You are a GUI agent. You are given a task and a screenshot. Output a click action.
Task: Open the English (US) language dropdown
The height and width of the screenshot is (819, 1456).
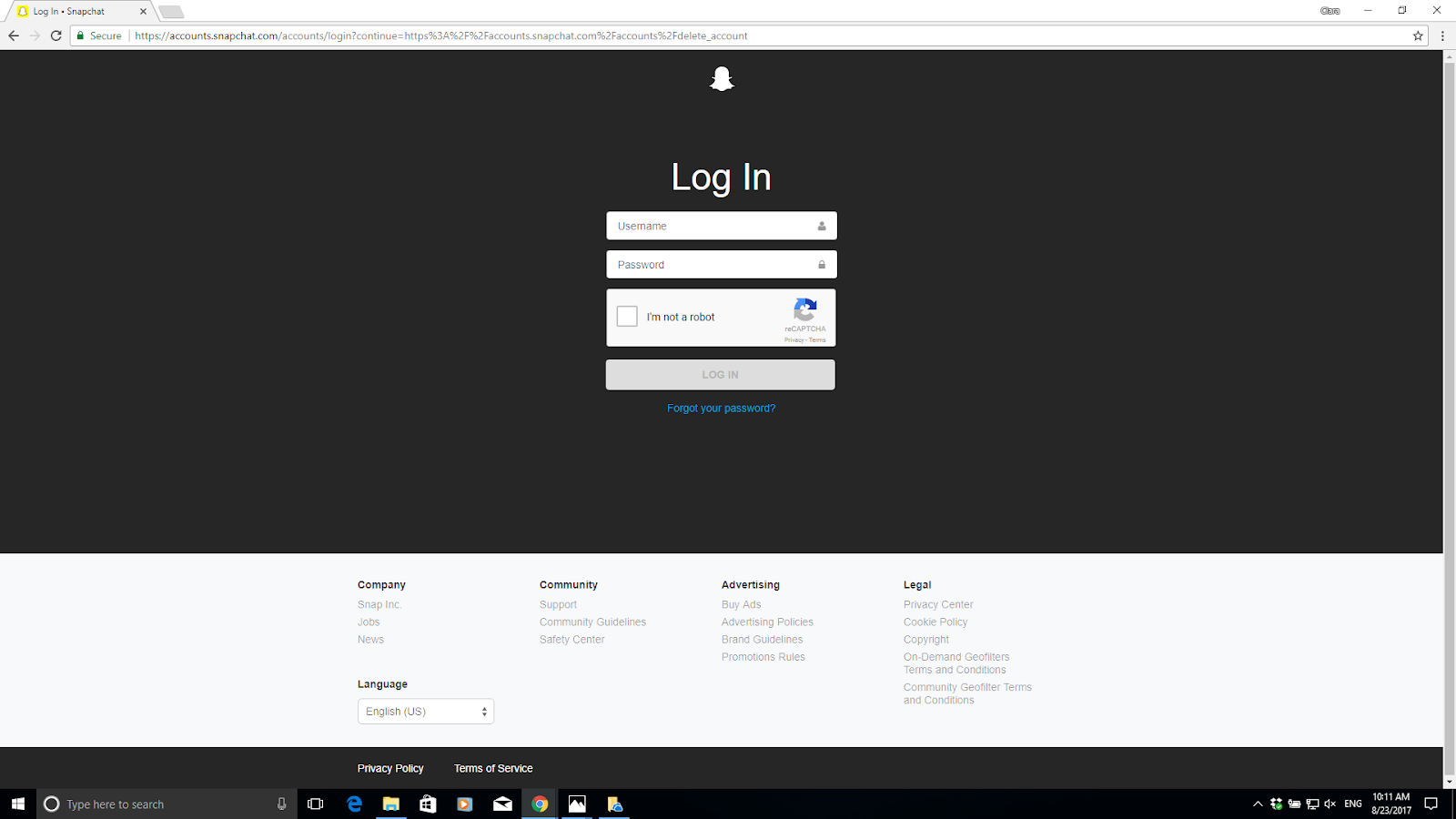pos(426,712)
